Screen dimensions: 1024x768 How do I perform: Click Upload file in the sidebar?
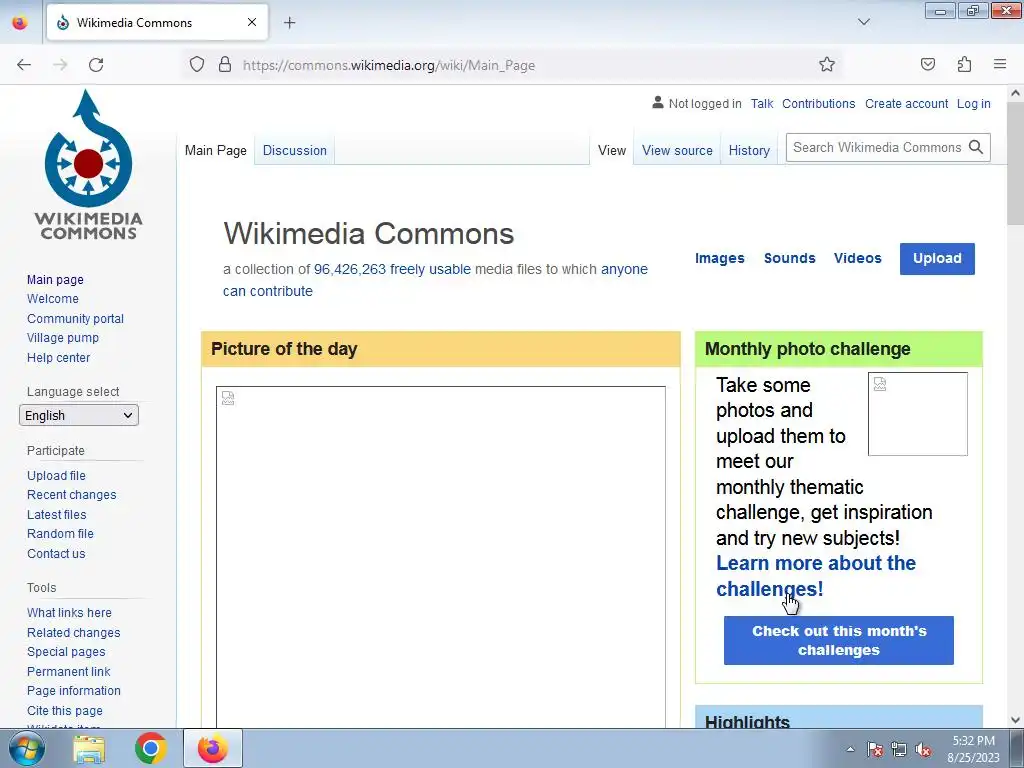pyautogui.click(x=56, y=475)
